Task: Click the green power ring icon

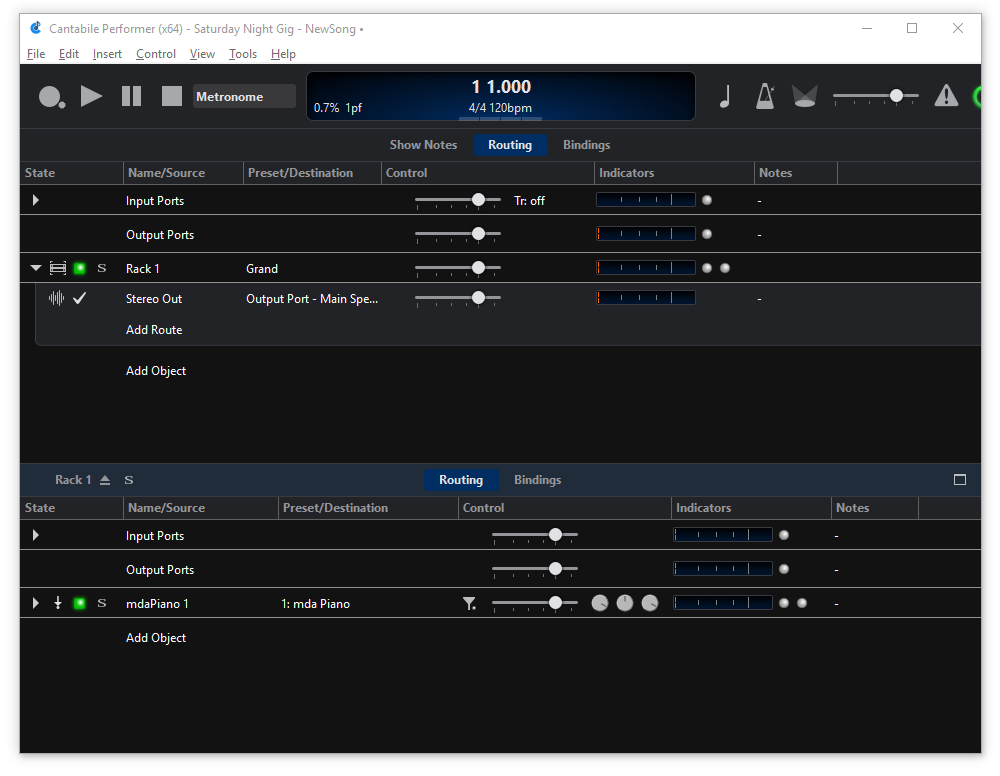Action: pyautogui.click(x=976, y=97)
